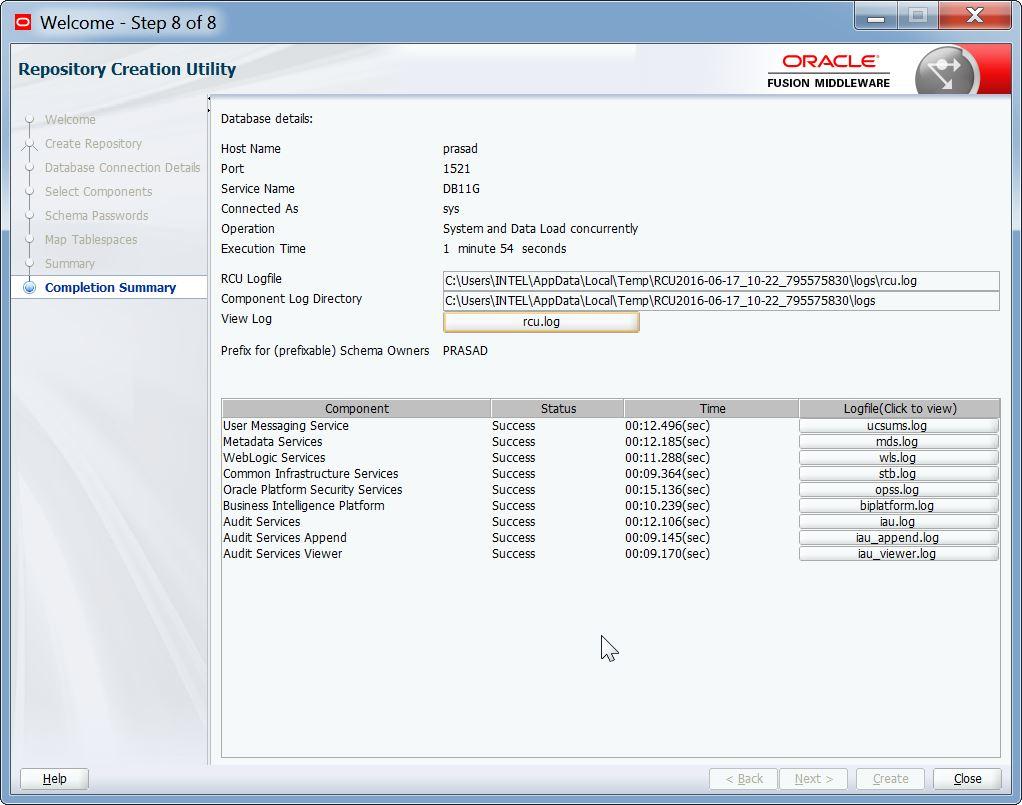The width and height of the screenshot is (1022, 805).
Task: Select the Select Components step
Action: pyautogui.click(x=98, y=192)
